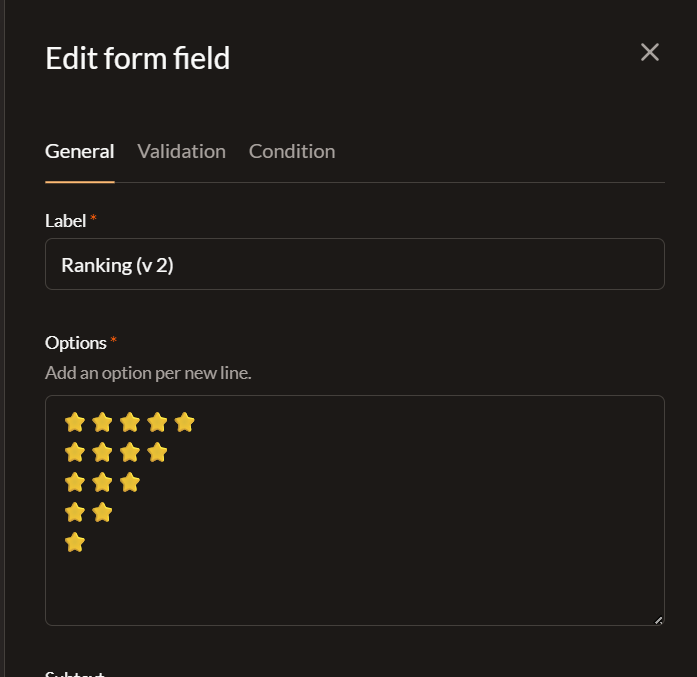Click the "Edit form field" heading
The width and height of the screenshot is (697, 677).
point(138,58)
